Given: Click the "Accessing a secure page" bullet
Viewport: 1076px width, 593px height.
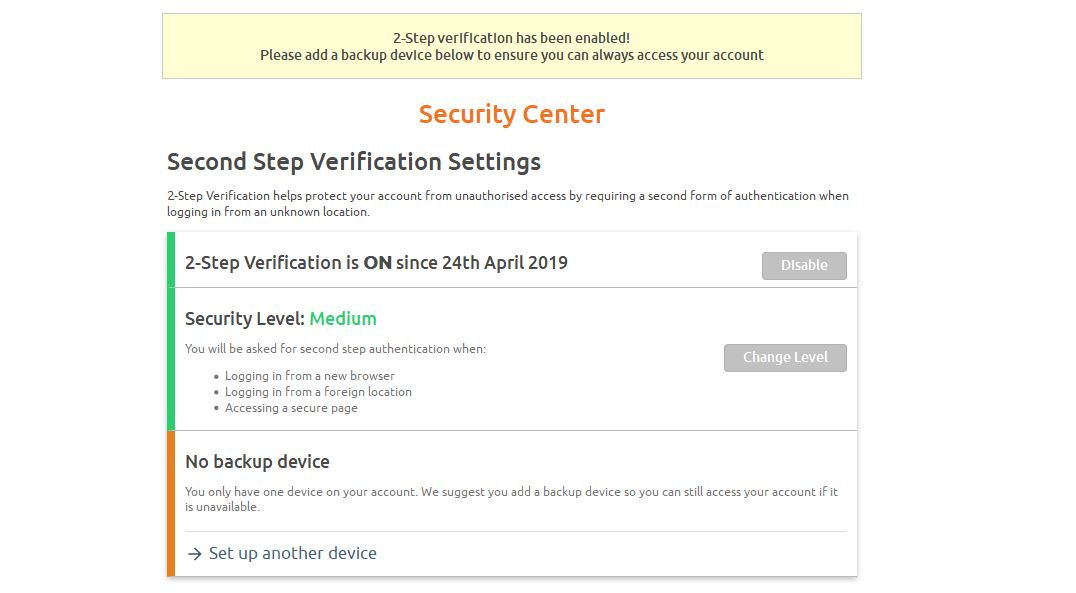Looking at the screenshot, I should (x=291, y=408).
